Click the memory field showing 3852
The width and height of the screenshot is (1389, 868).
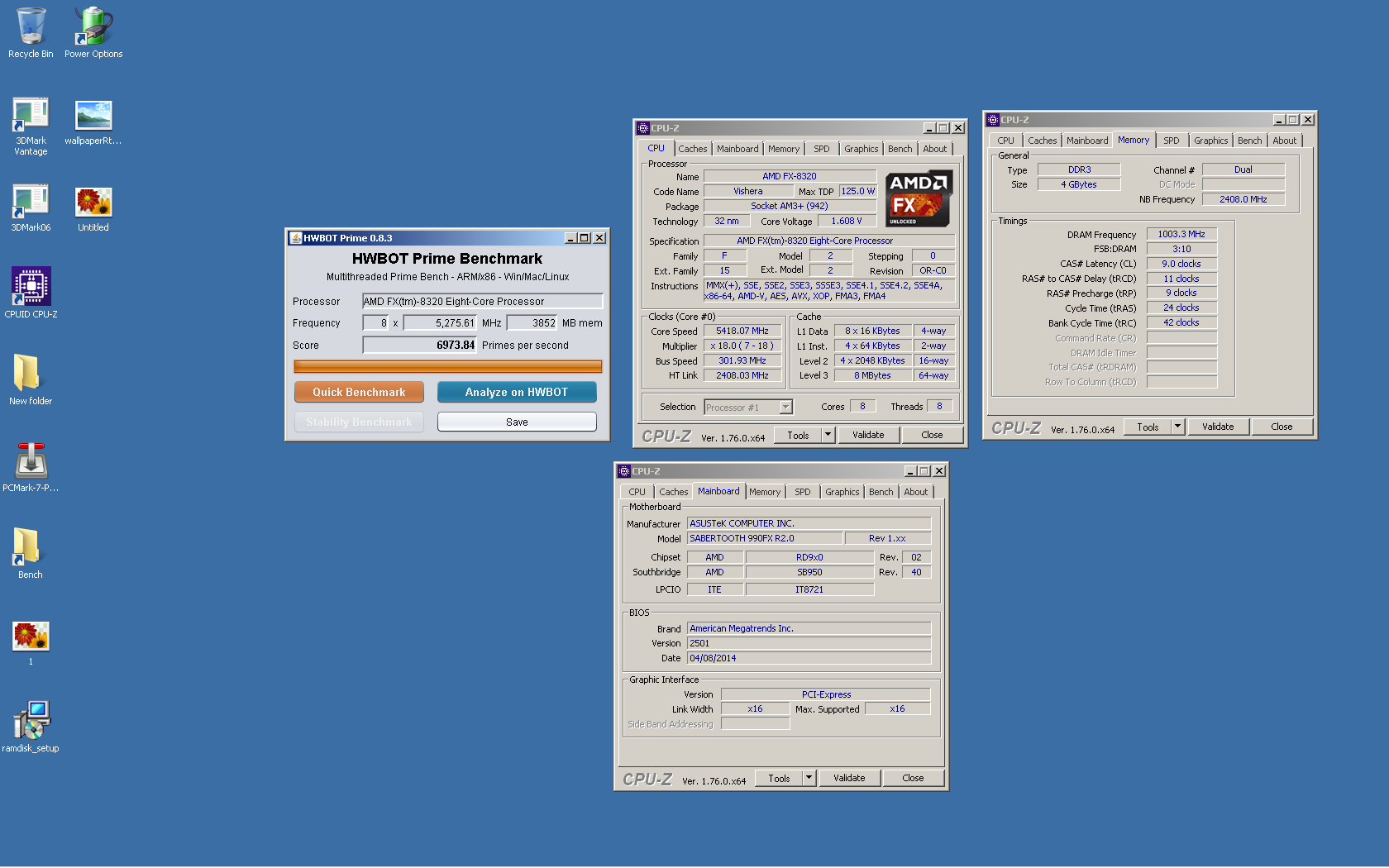coord(532,323)
